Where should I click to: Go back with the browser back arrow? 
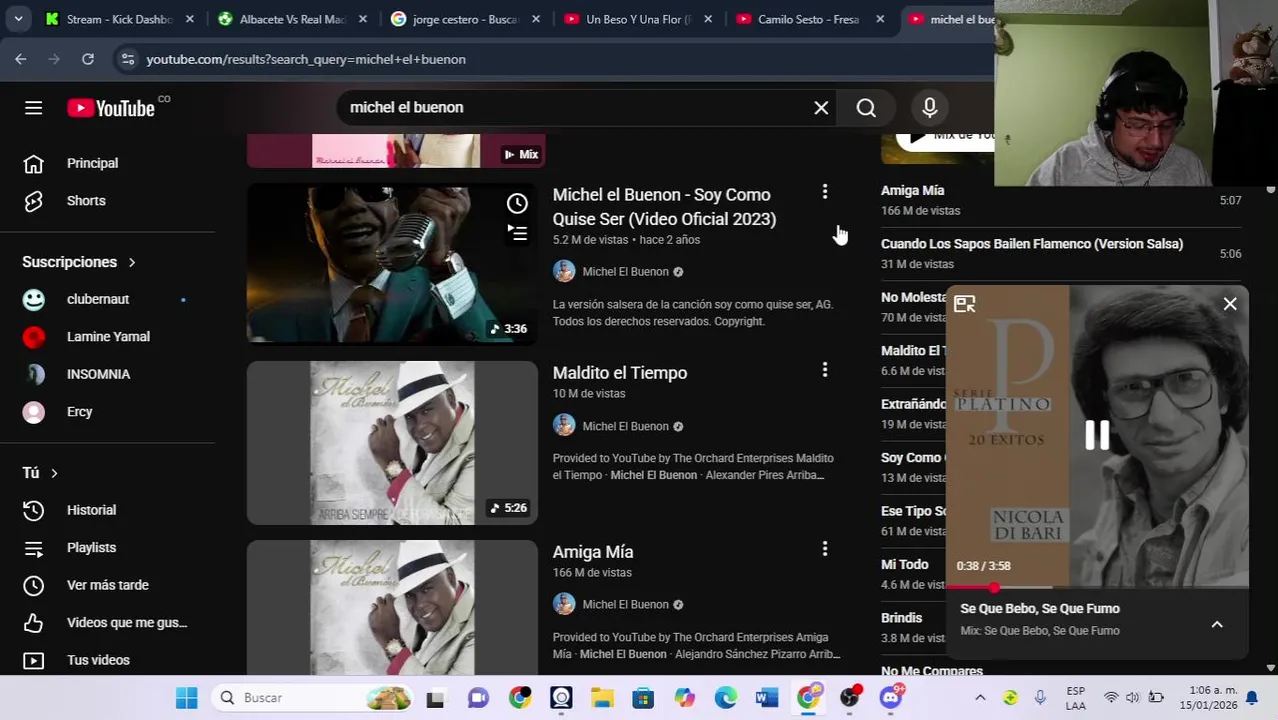[21, 59]
